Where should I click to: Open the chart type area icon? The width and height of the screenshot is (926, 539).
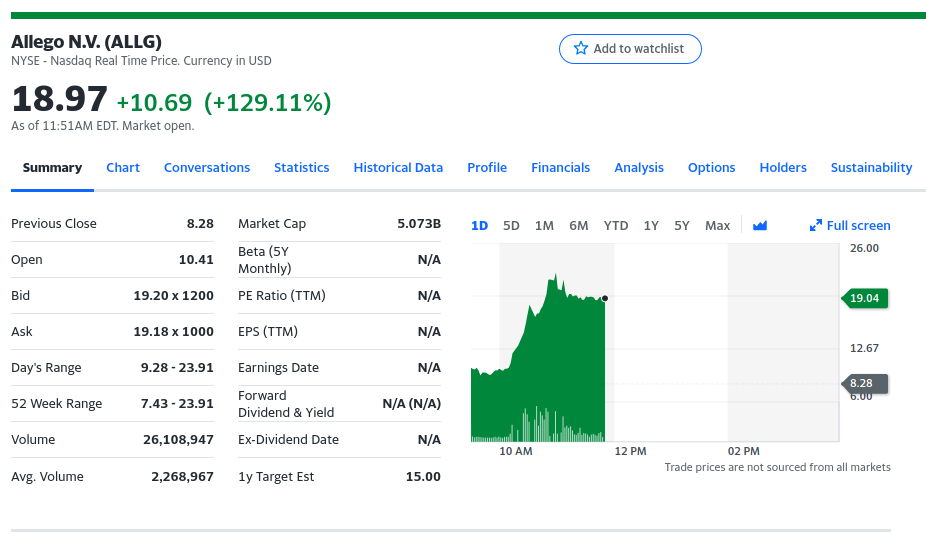pos(760,226)
